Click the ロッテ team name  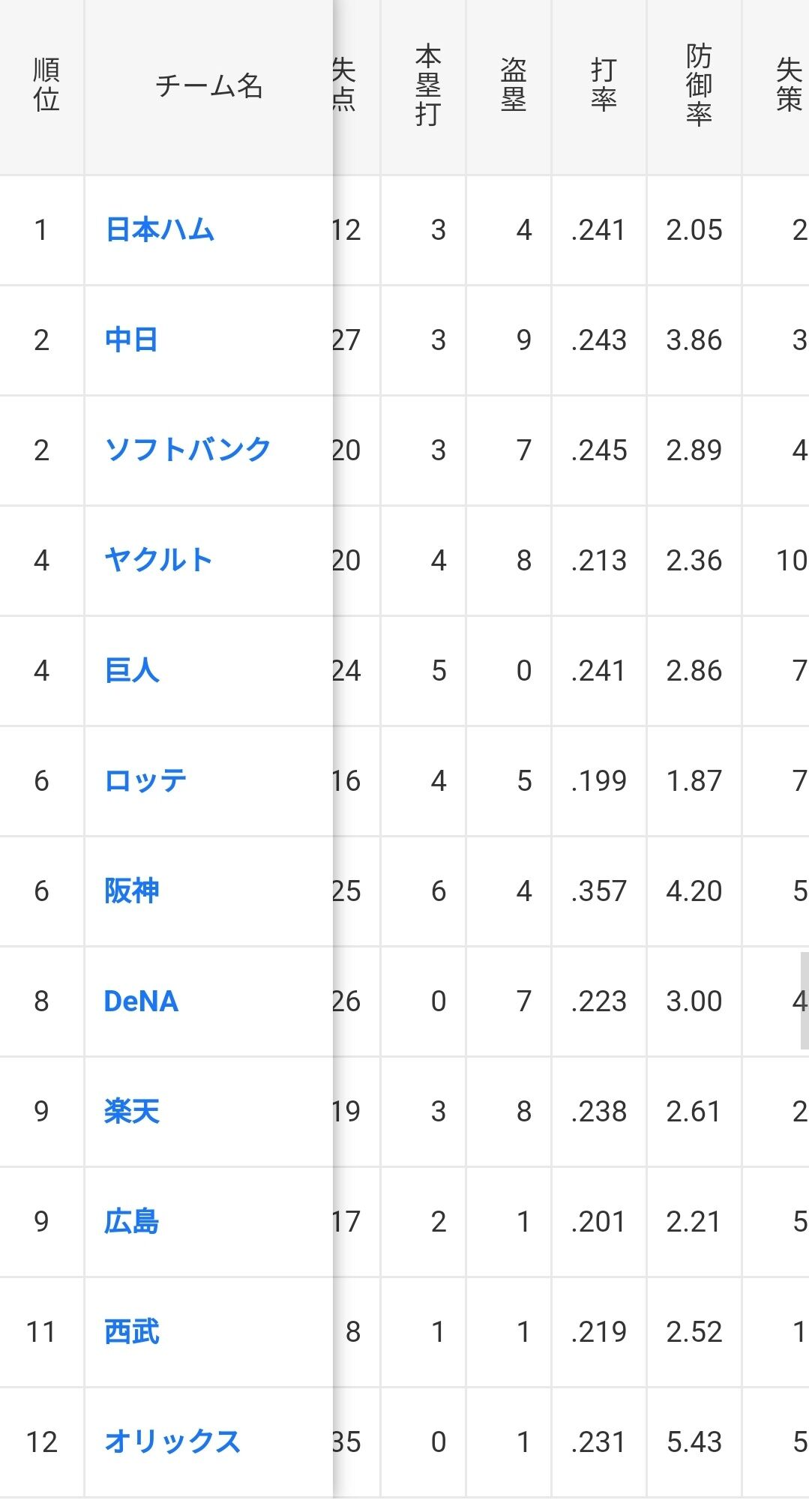click(145, 780)
